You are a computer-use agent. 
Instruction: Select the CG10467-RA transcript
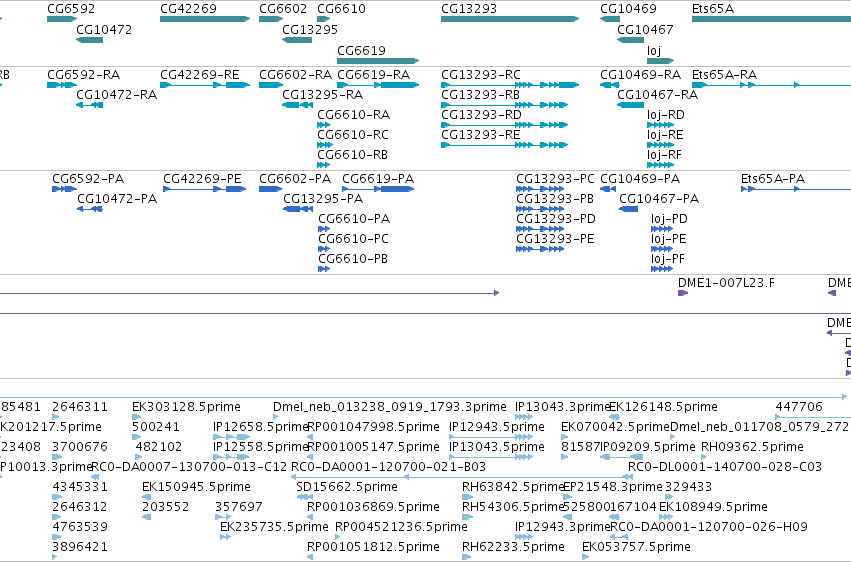[631, 105]
